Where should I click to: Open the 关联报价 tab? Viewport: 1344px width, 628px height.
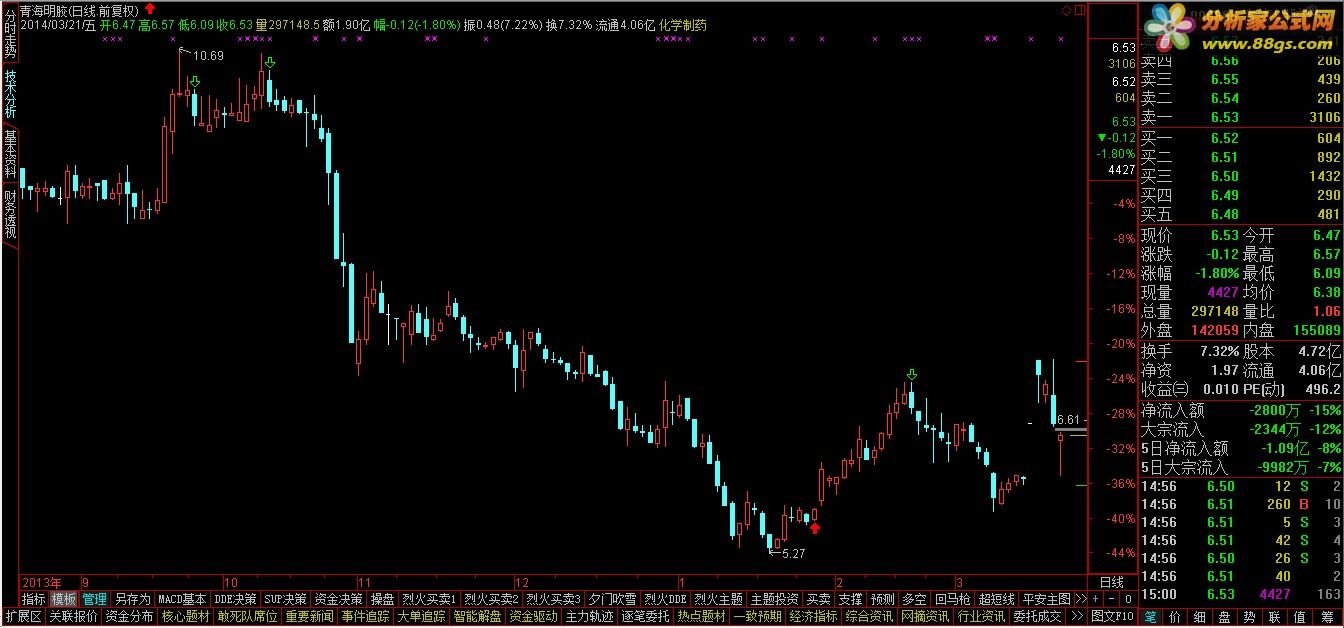[72, 616]
